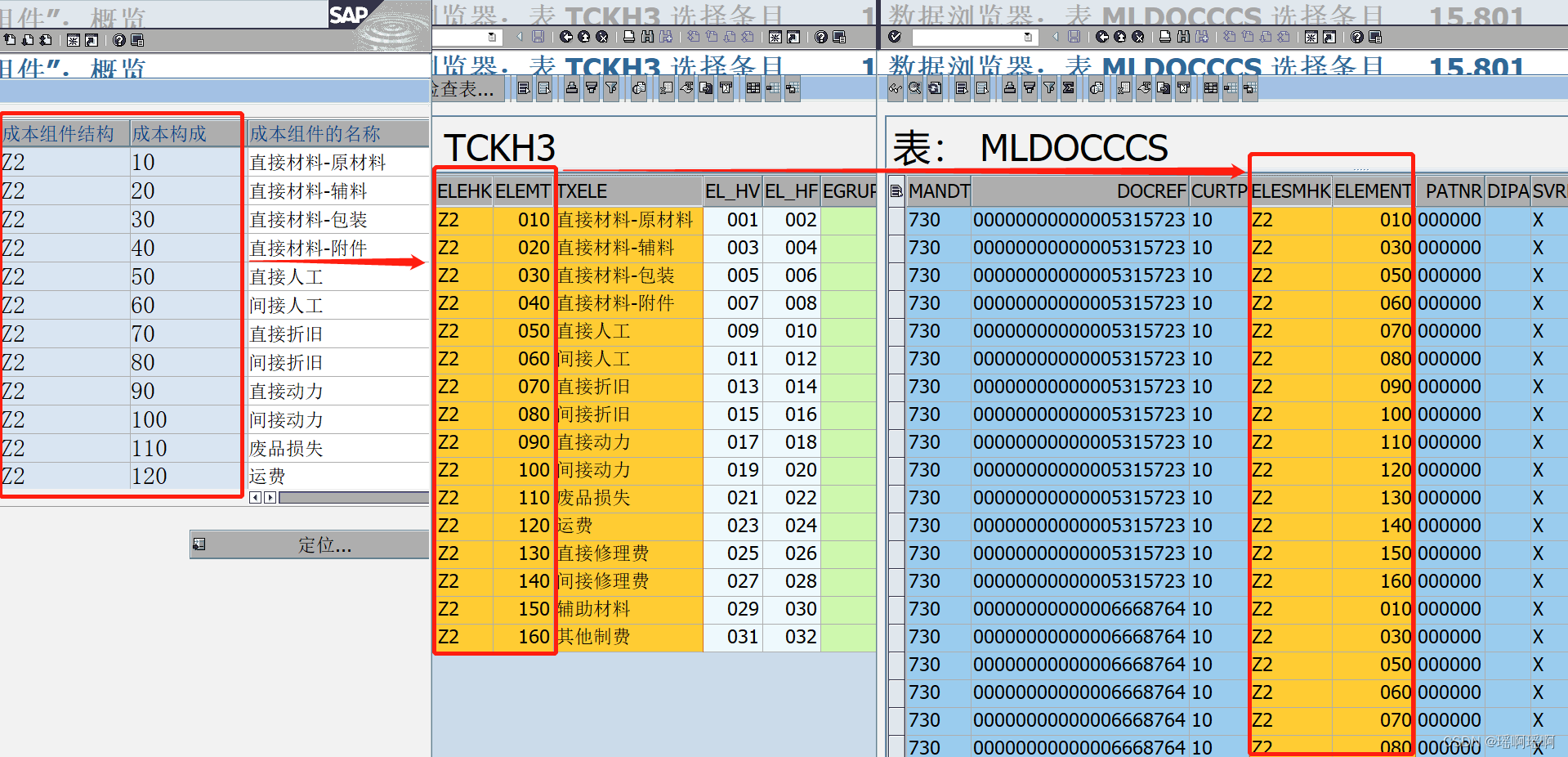Click green Back arrow in TCKH3 window
Image resolution: width=1568 pixels, height=757 pixels.
pos(565,37)
